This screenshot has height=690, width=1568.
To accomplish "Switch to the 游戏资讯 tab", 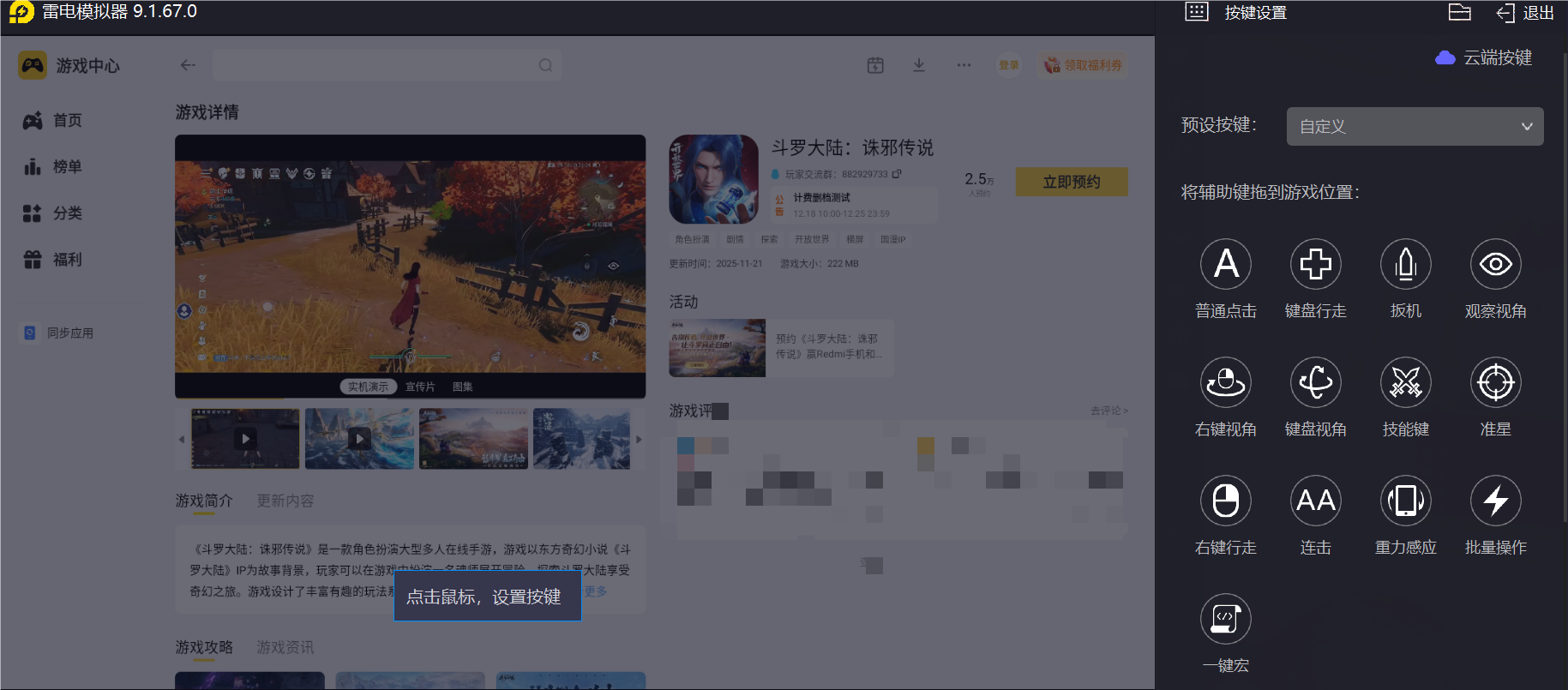I will point(285,647).
